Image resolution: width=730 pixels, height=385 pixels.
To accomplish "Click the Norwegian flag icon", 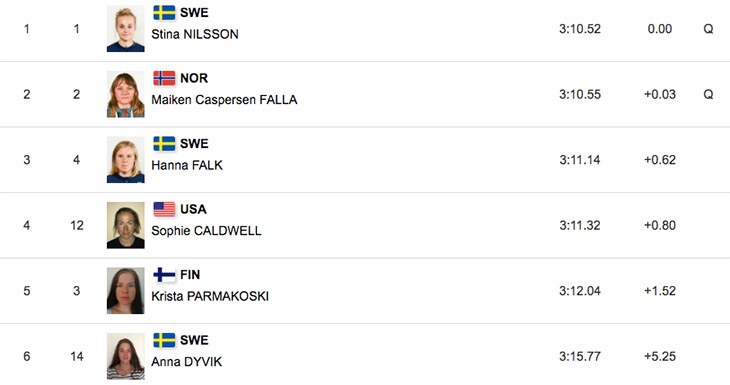I will [164, 78].
